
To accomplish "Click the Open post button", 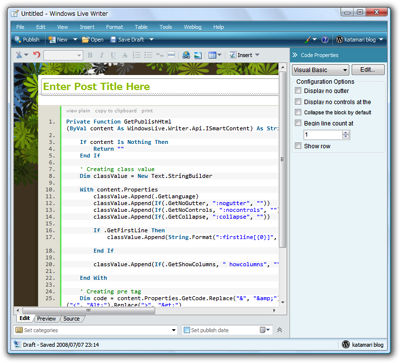I will (93, 40).
